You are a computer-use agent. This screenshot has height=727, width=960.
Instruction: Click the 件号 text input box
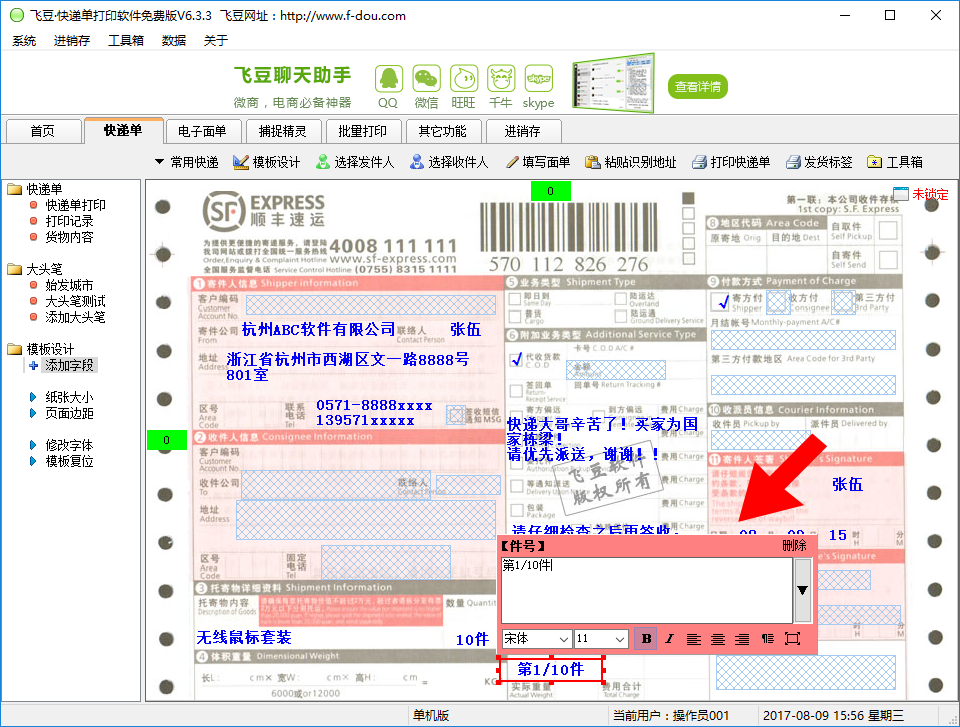[647, 590]
